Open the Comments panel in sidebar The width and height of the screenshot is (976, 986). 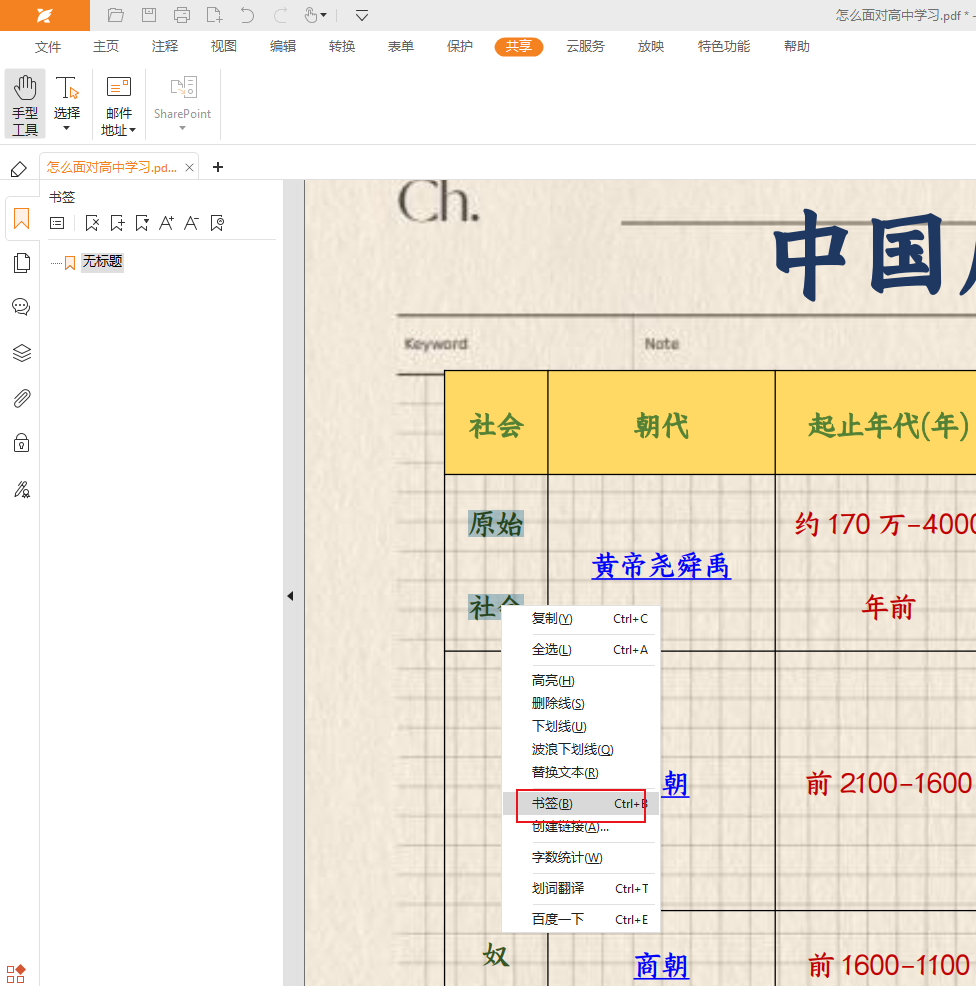(x=21, y=307)
